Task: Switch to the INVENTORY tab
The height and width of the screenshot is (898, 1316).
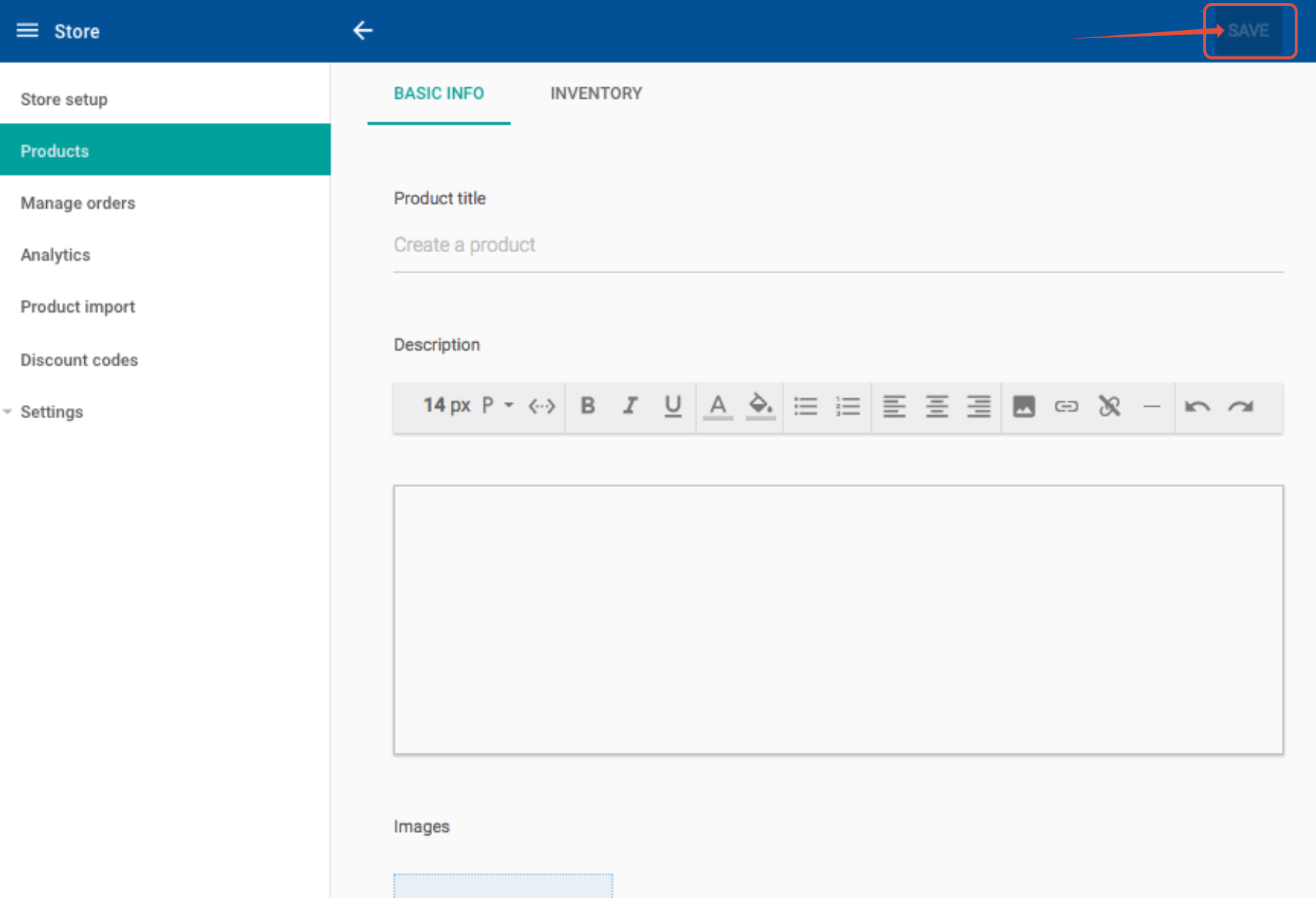Action: pyautogui.click(x=596, y=94)
